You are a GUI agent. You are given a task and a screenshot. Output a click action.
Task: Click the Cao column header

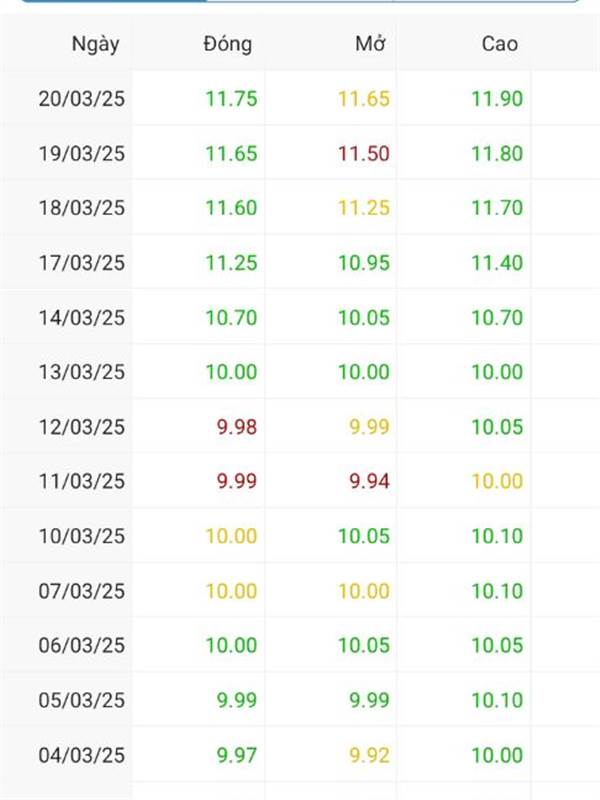pos(499,44)
